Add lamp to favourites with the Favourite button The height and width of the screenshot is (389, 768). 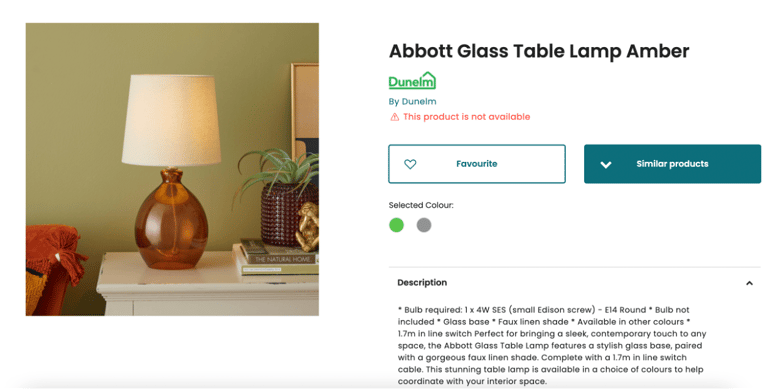[477, 164]
